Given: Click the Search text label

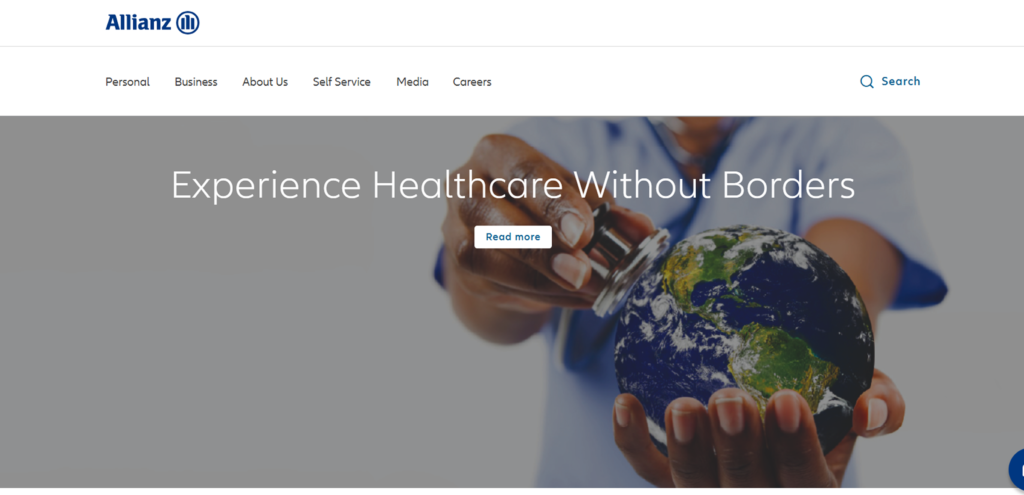Looking at the screenshot, I should 901,81.
